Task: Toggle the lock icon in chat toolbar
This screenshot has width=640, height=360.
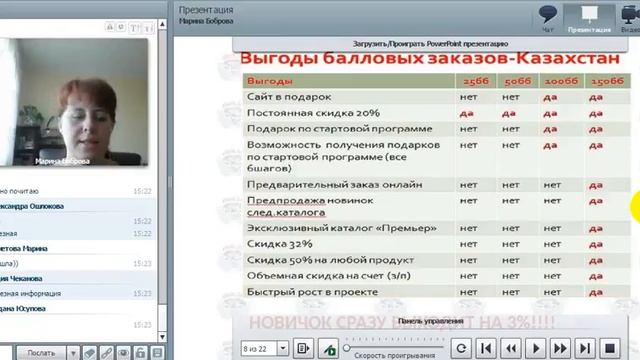Action: click(x=140, y=353)
